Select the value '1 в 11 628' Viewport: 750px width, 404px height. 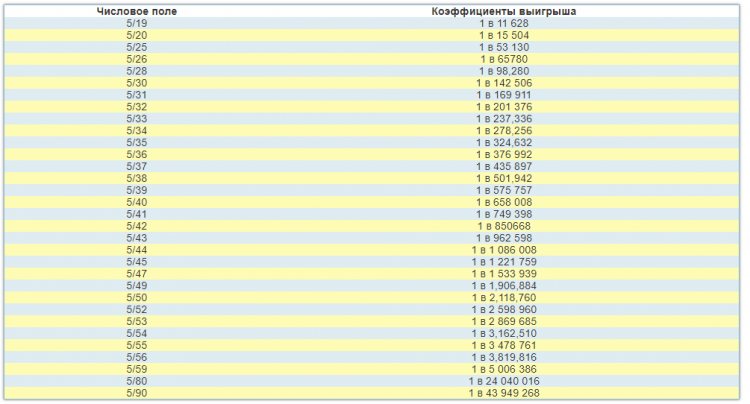pyautogui.click(x=504, y=23)
